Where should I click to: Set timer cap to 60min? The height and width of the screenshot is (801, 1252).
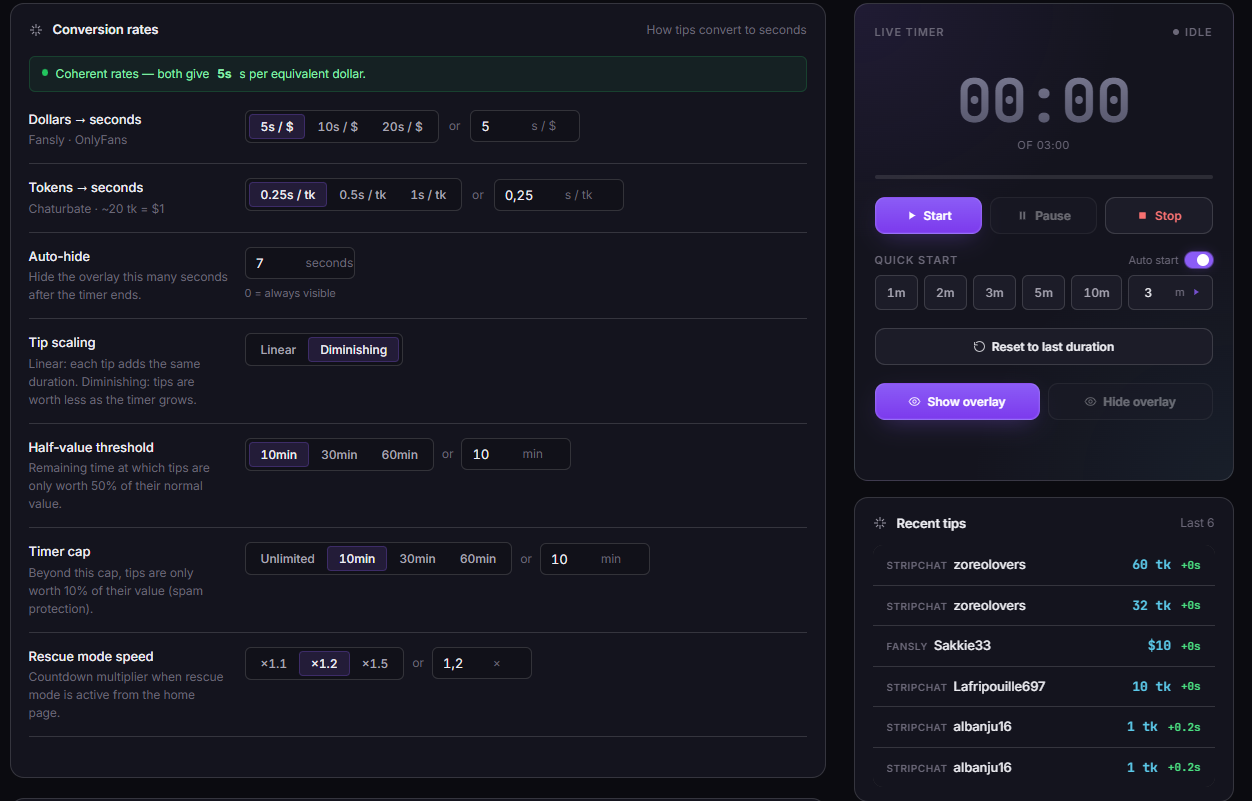[478, 559]
